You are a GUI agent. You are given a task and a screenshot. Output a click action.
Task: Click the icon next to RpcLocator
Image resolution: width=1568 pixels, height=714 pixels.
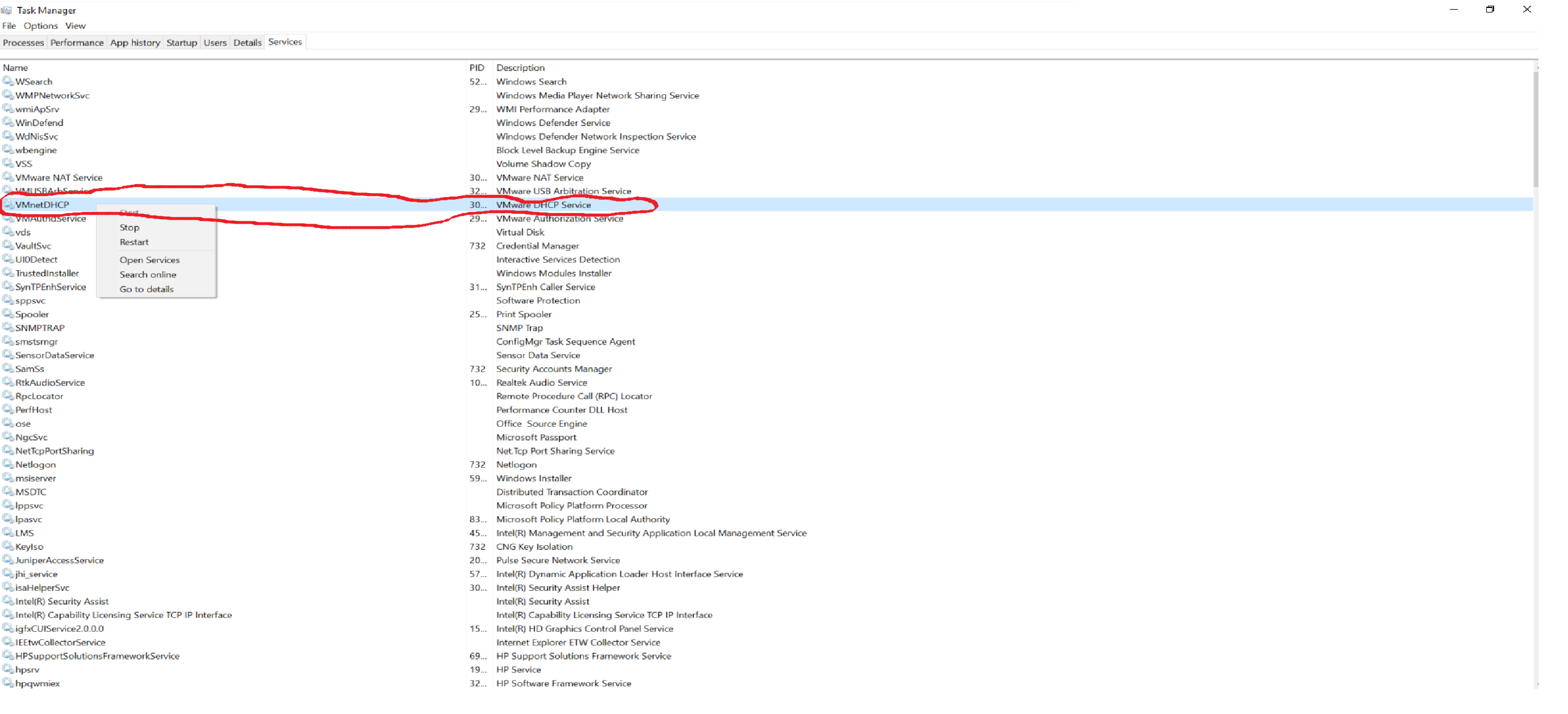(8, 396)
